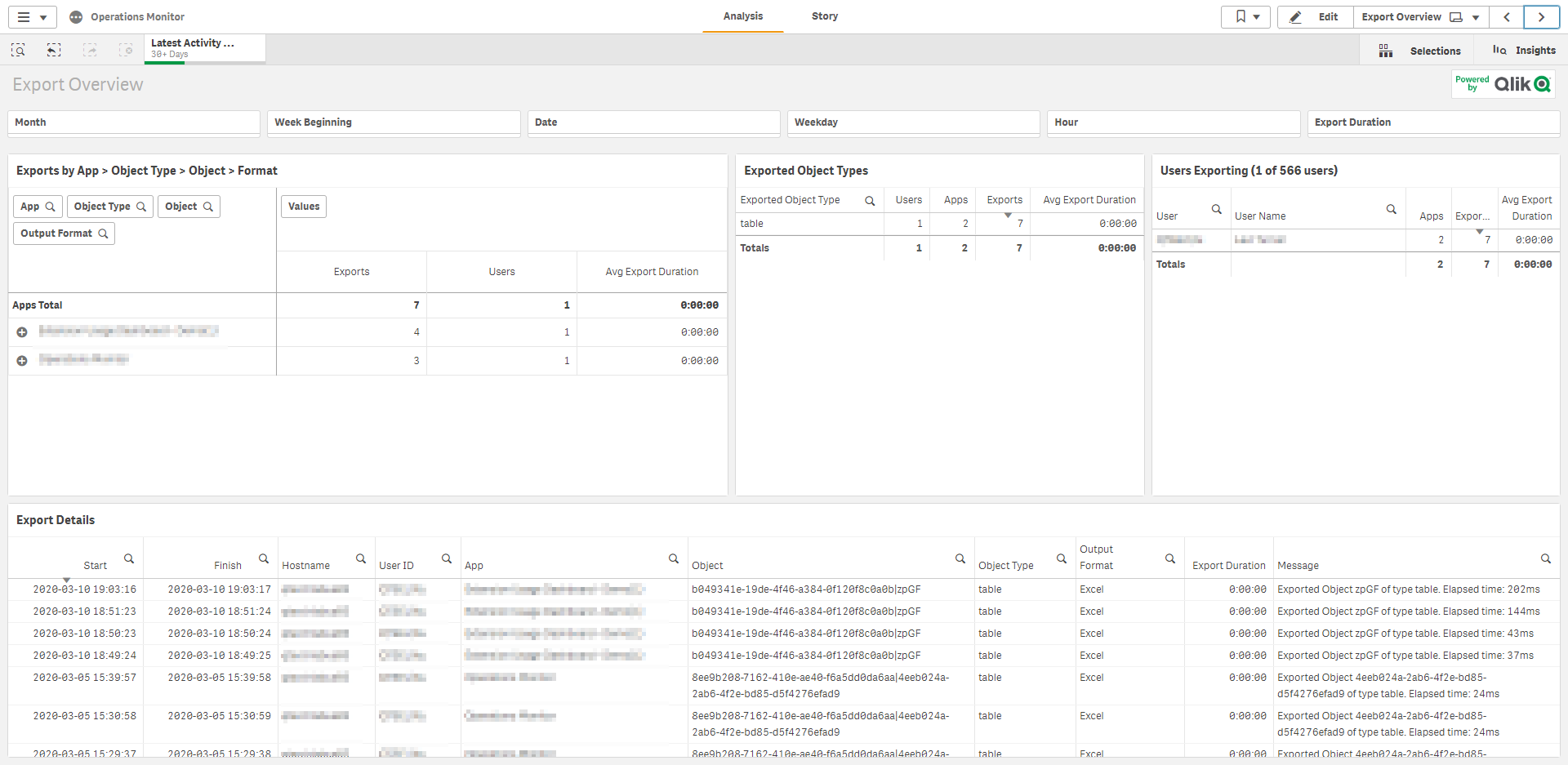Click search icon in Hostname column

[361, 559]
